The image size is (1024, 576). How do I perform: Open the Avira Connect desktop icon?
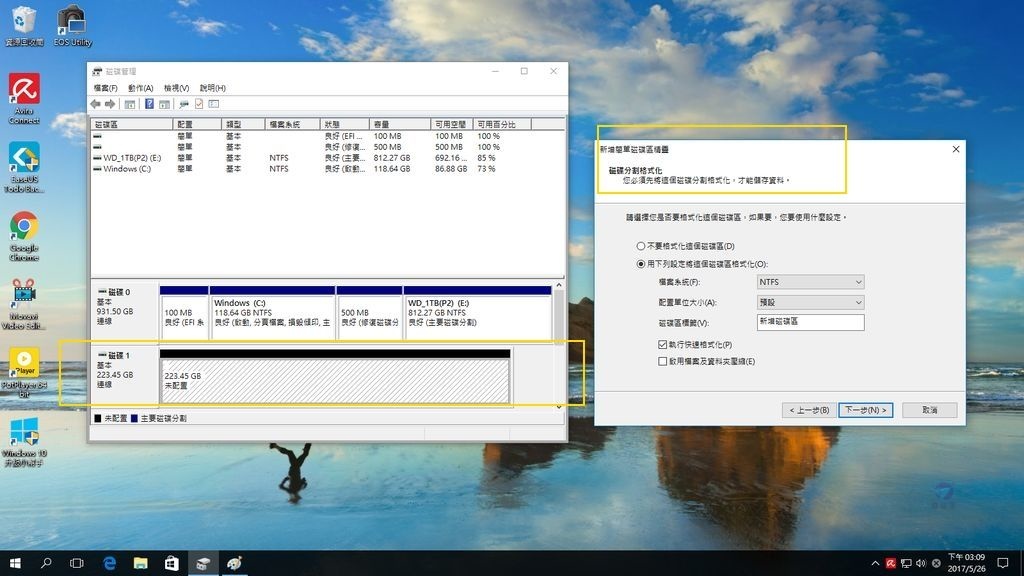[24, 90]
